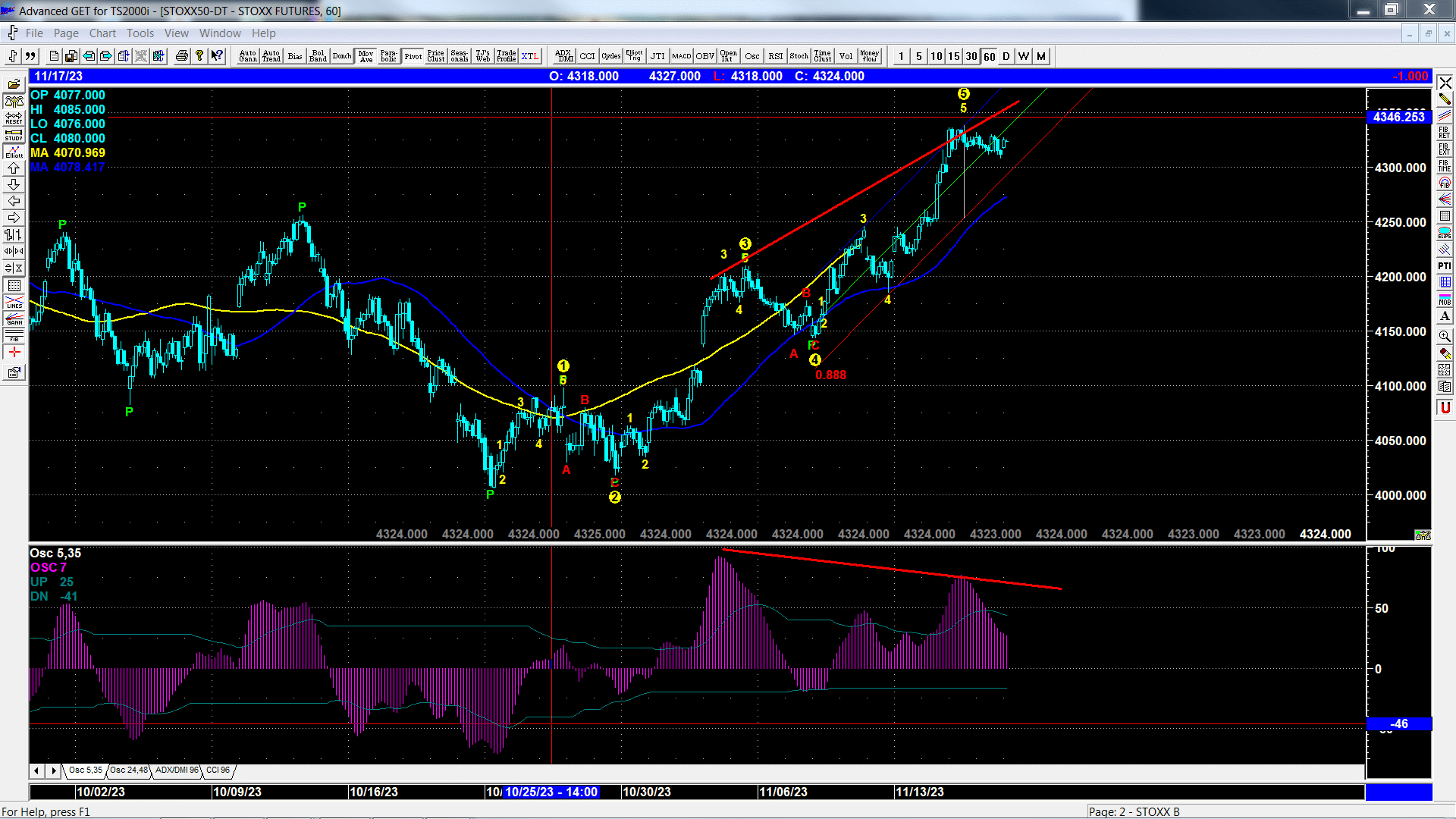Switch to Weekly timeframe
Image resolution: width=1456 pixels, height=819 pixels.
point(1024,56)
